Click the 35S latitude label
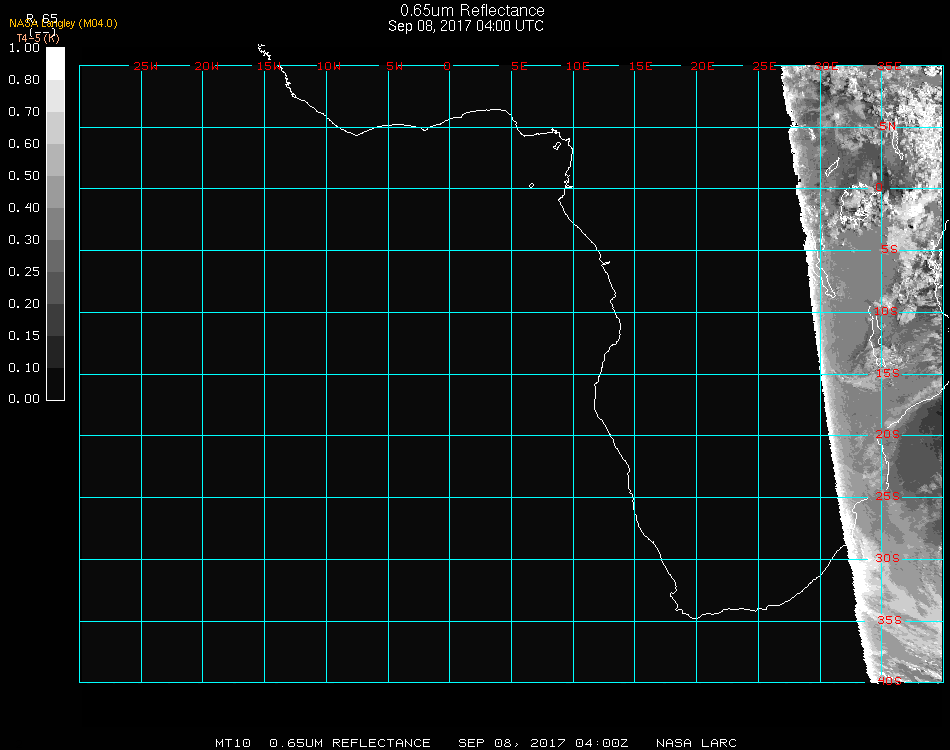 pos(889,620)
